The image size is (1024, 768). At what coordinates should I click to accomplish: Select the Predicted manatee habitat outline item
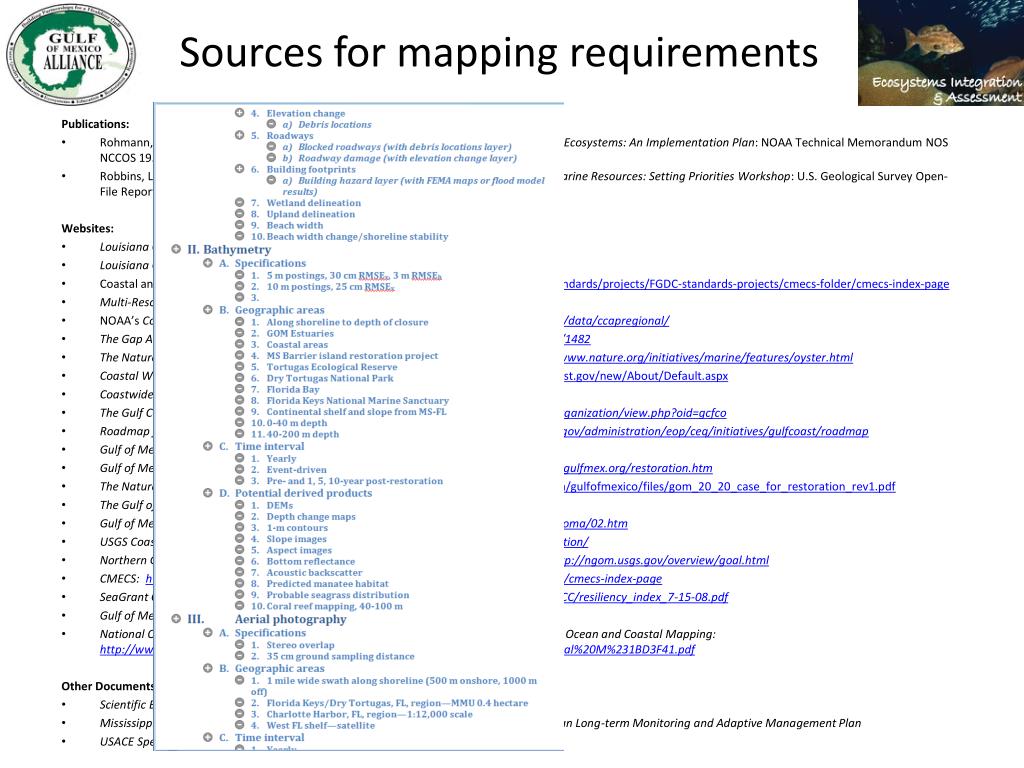point(326,584)
